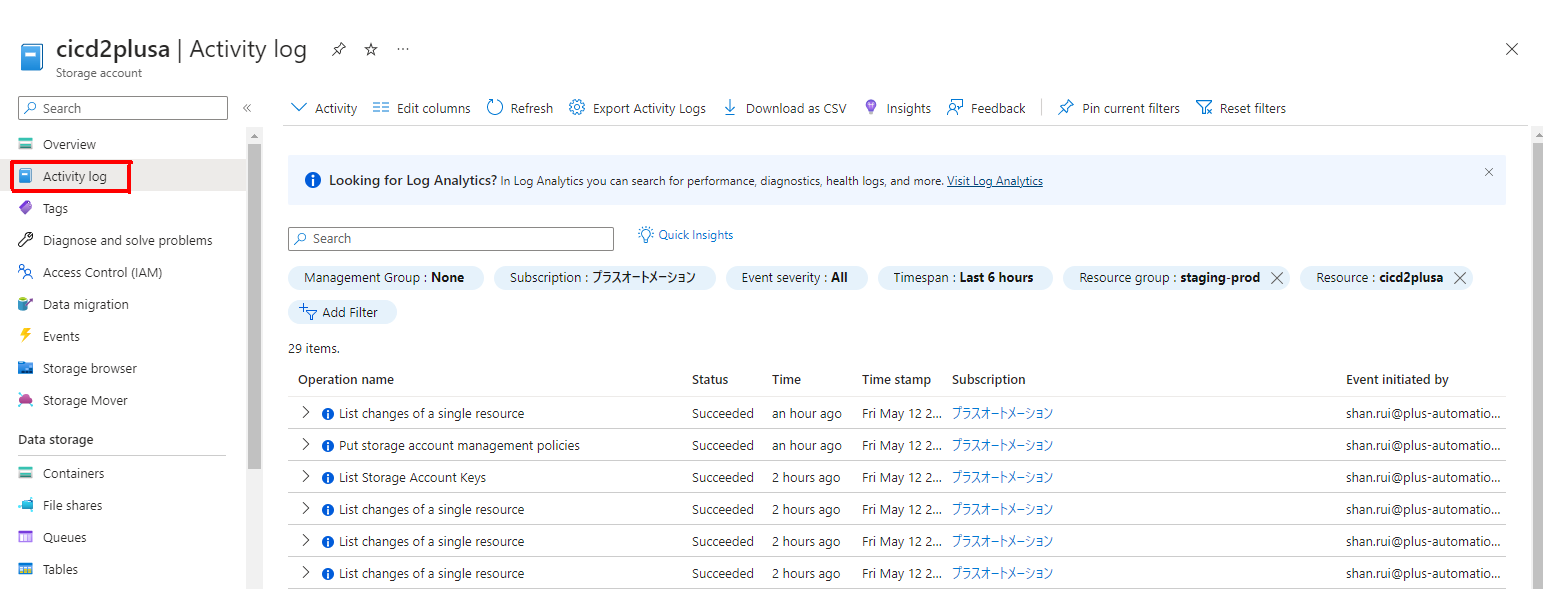Sort by Event initiated by column
Image resolution: width=1543 pixels, height=589 pixels.
pyautogui.click(x=1397, y=380)
